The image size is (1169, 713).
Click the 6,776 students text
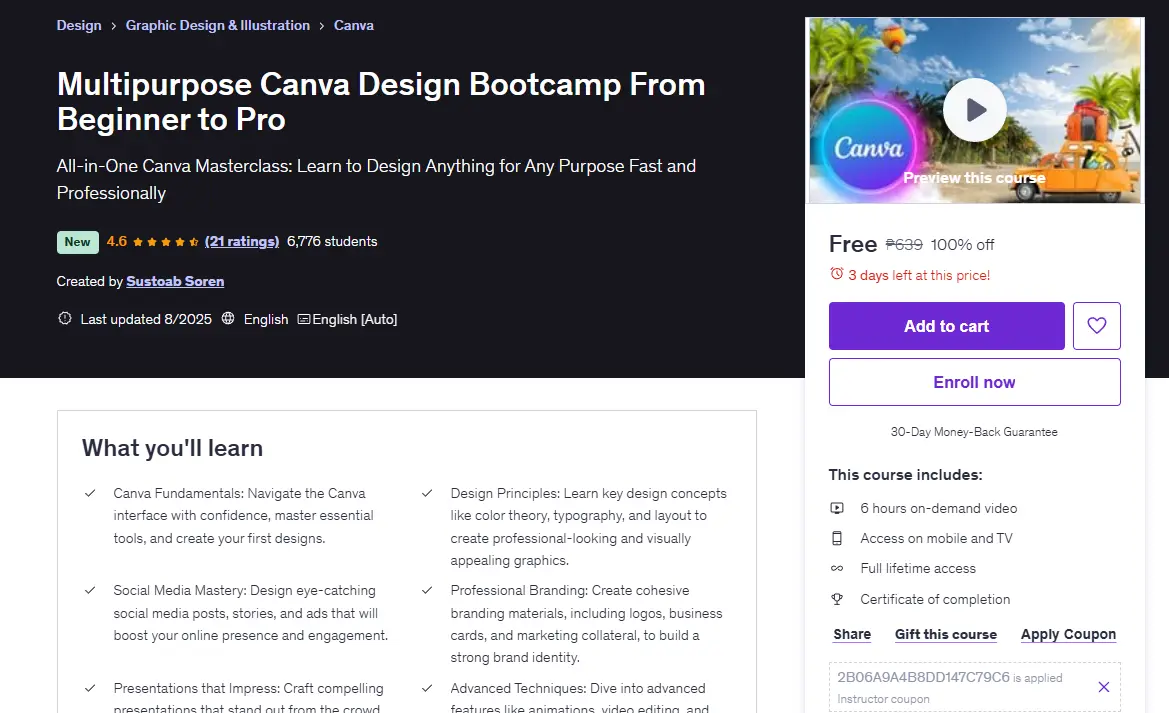[332, 242]
